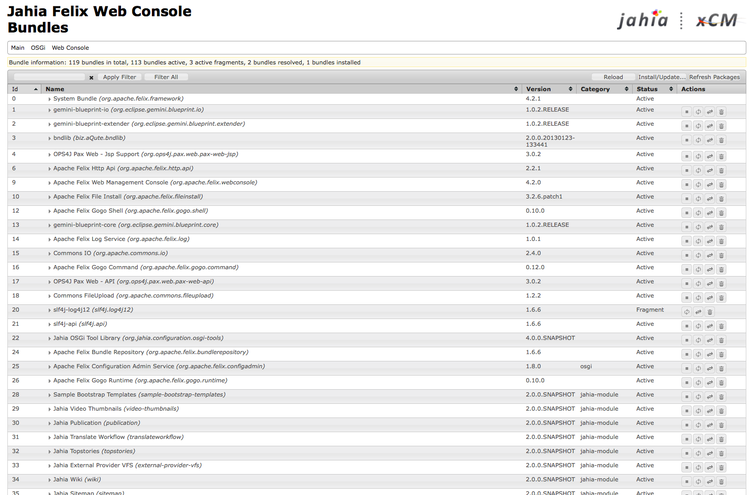750x495 pixels.
Task: Uninstall the bndlib bundle via trash icon
Action: [721, 140]
